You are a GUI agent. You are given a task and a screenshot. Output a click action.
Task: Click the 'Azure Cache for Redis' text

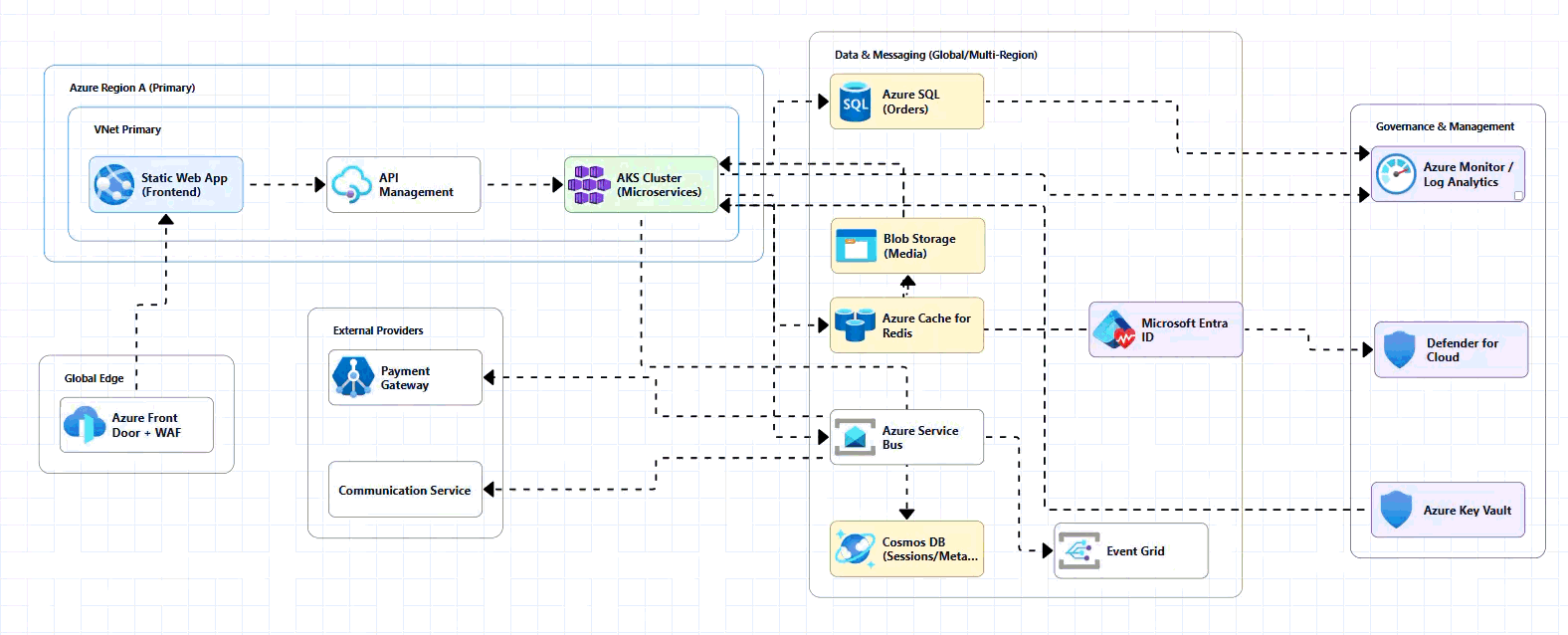tap(926, 325)
